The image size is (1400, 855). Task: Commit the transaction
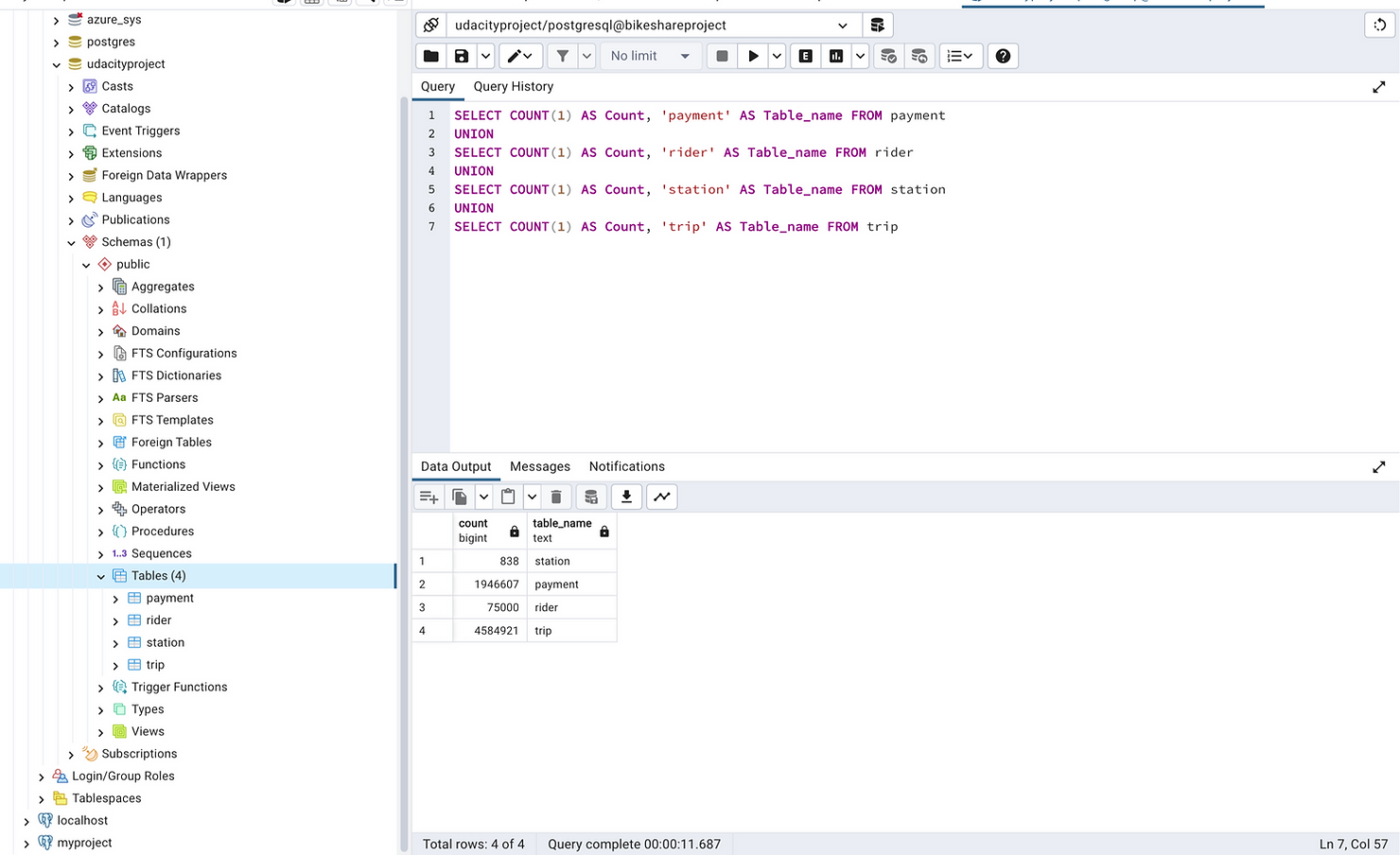point(888,56)
